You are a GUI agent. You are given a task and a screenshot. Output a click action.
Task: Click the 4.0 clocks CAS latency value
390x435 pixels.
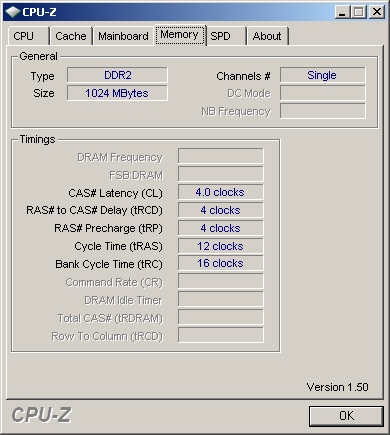221,192
